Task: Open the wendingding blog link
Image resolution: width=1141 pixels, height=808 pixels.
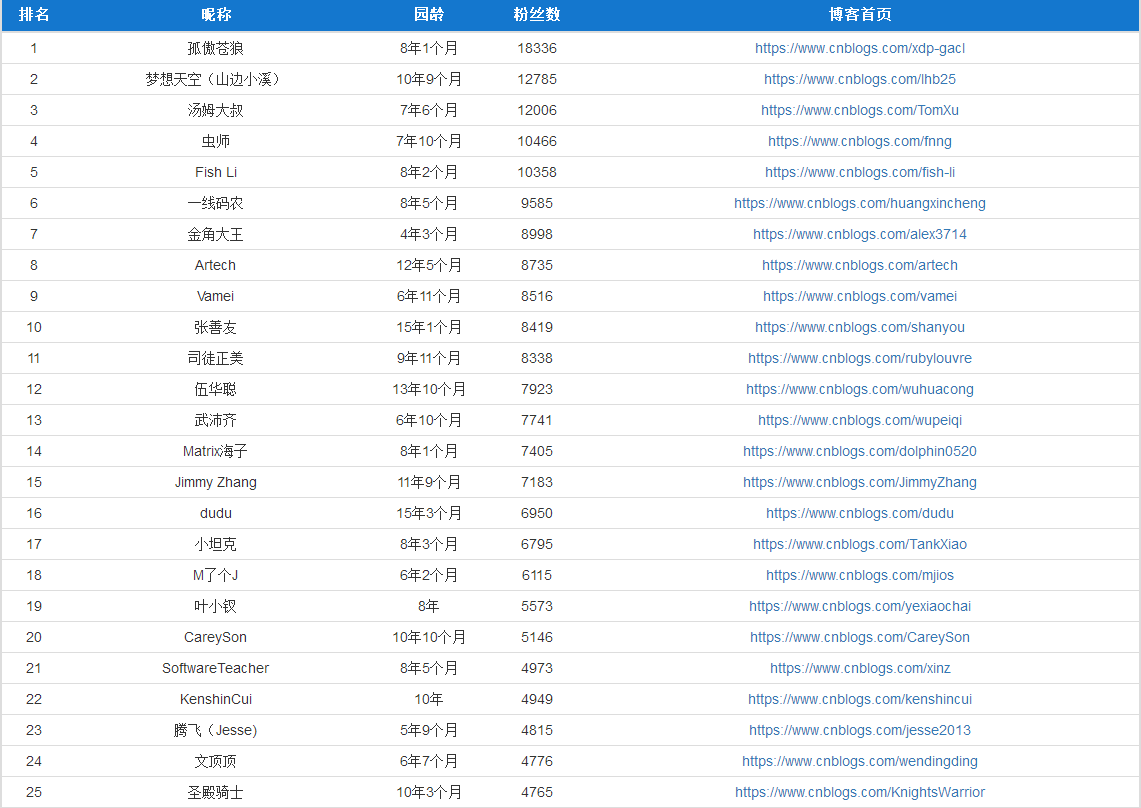Action: click(x=859, y=761)
